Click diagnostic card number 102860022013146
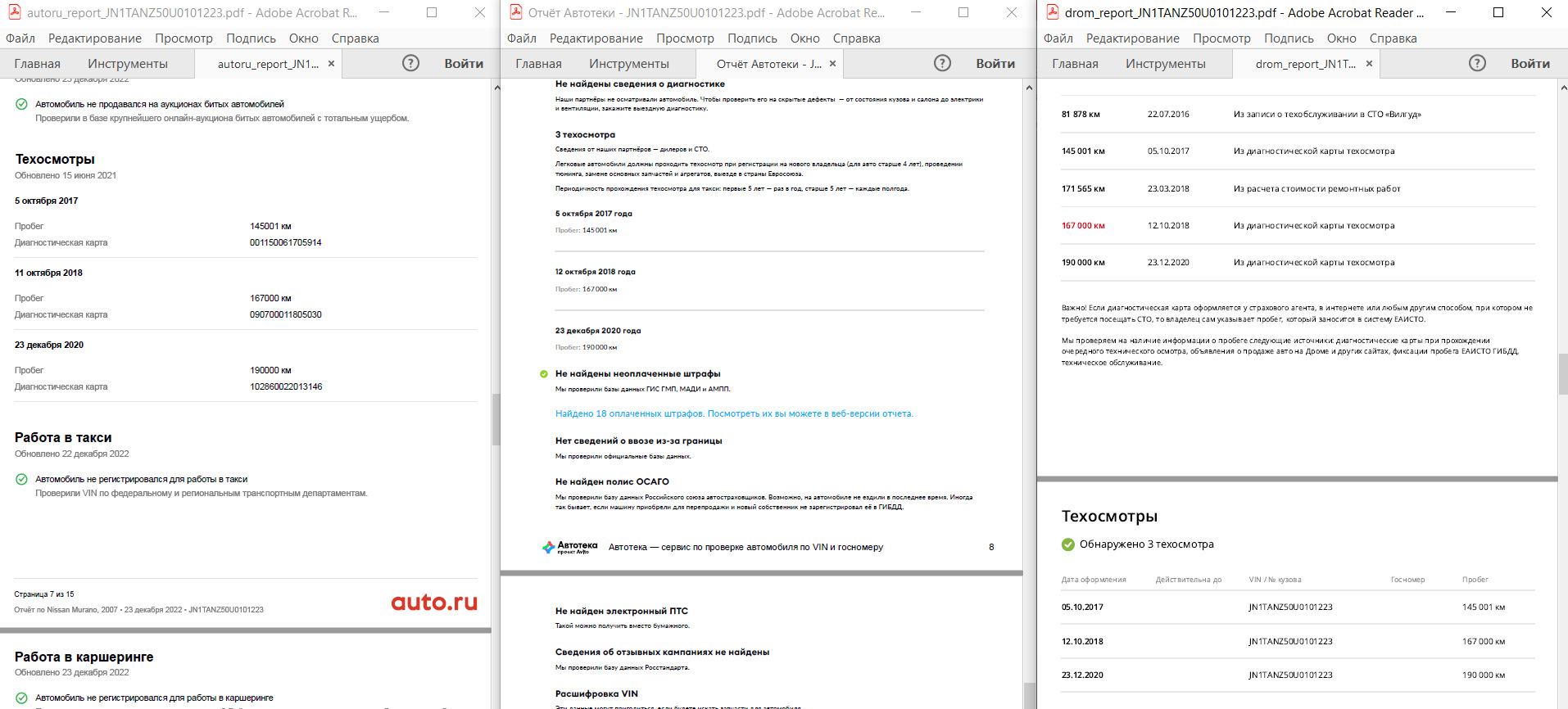This screenshot has width=1568, height=709. pos(286,386)
